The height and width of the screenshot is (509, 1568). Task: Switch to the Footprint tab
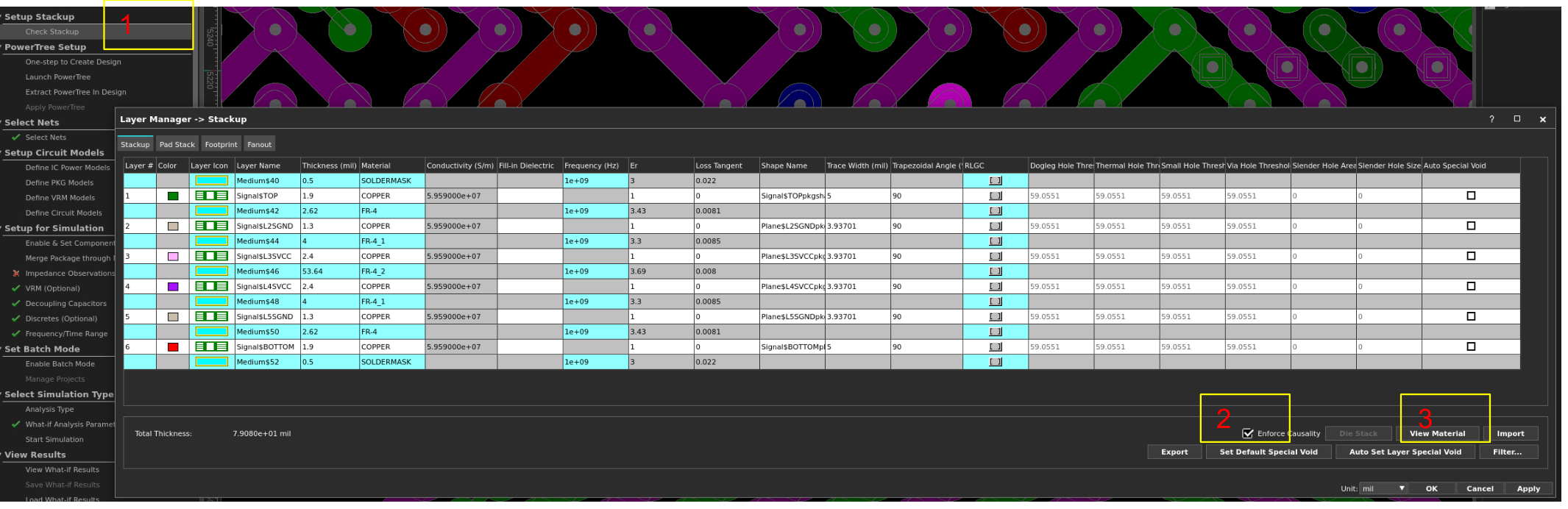[x=221, y=144]
